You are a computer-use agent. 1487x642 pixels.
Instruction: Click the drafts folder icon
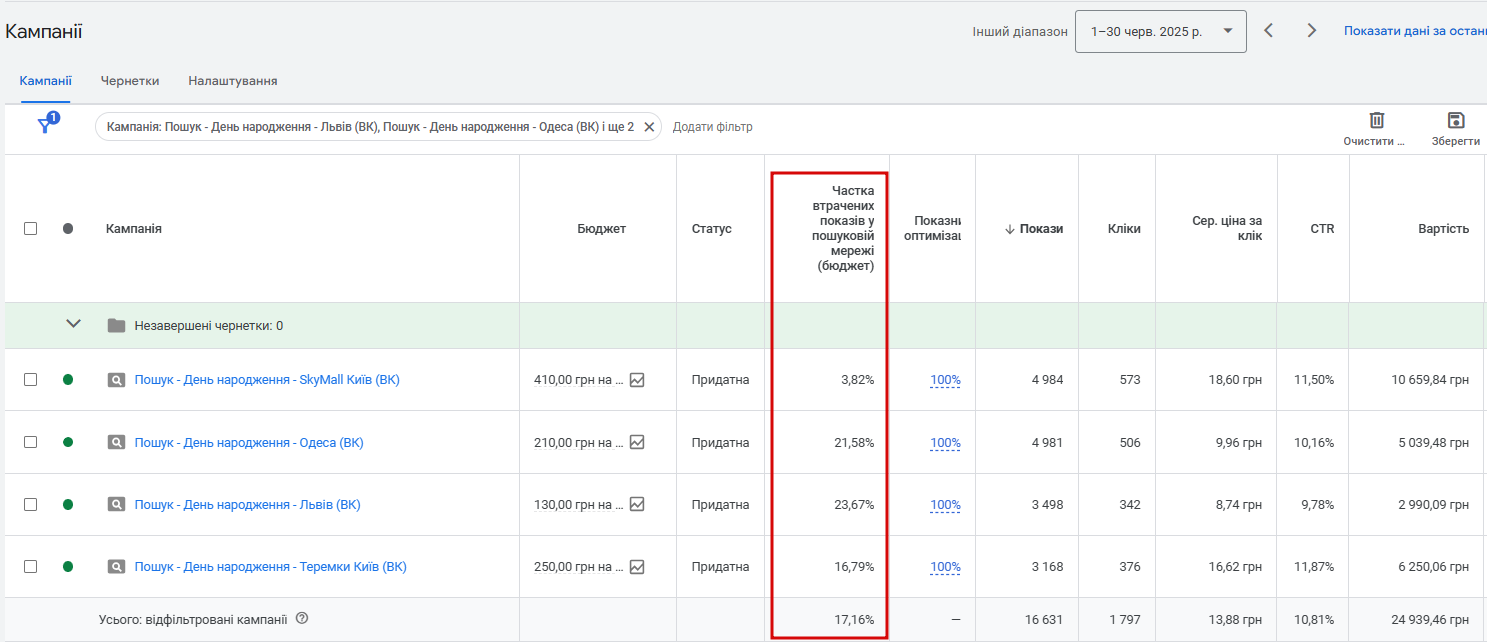[117, 325]
